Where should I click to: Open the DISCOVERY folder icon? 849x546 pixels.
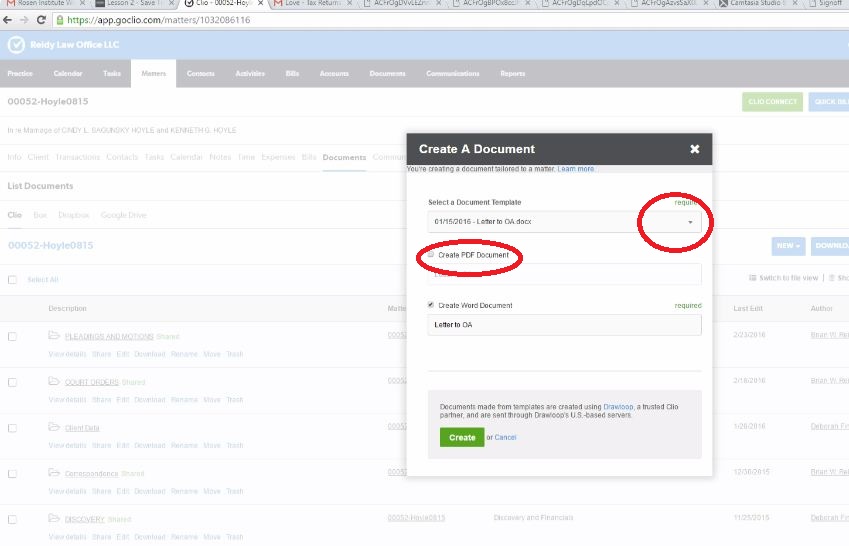(x=54, y=518)
